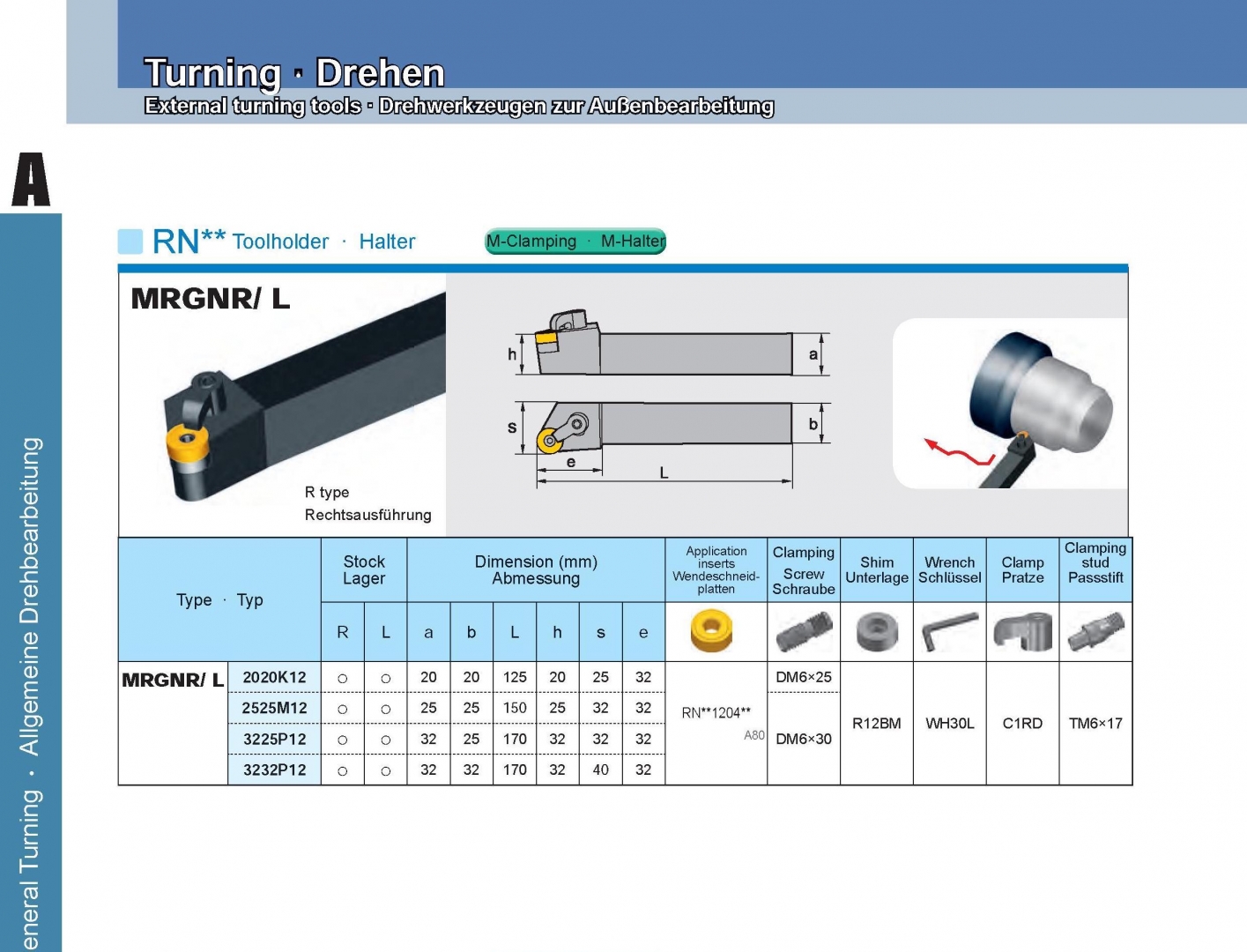Click the wrench hex key image

950,632
